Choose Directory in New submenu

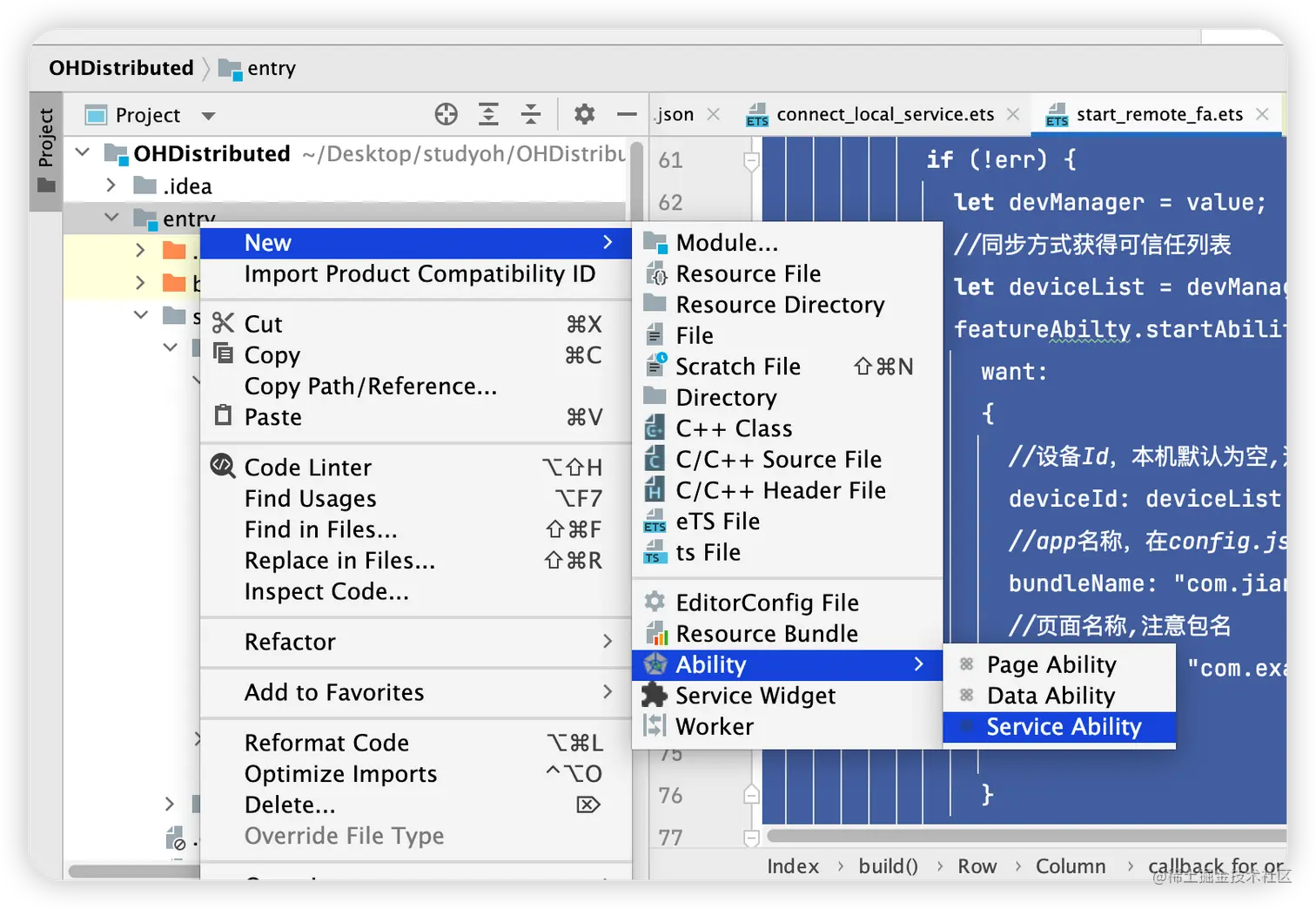click(x=788, y=397)
